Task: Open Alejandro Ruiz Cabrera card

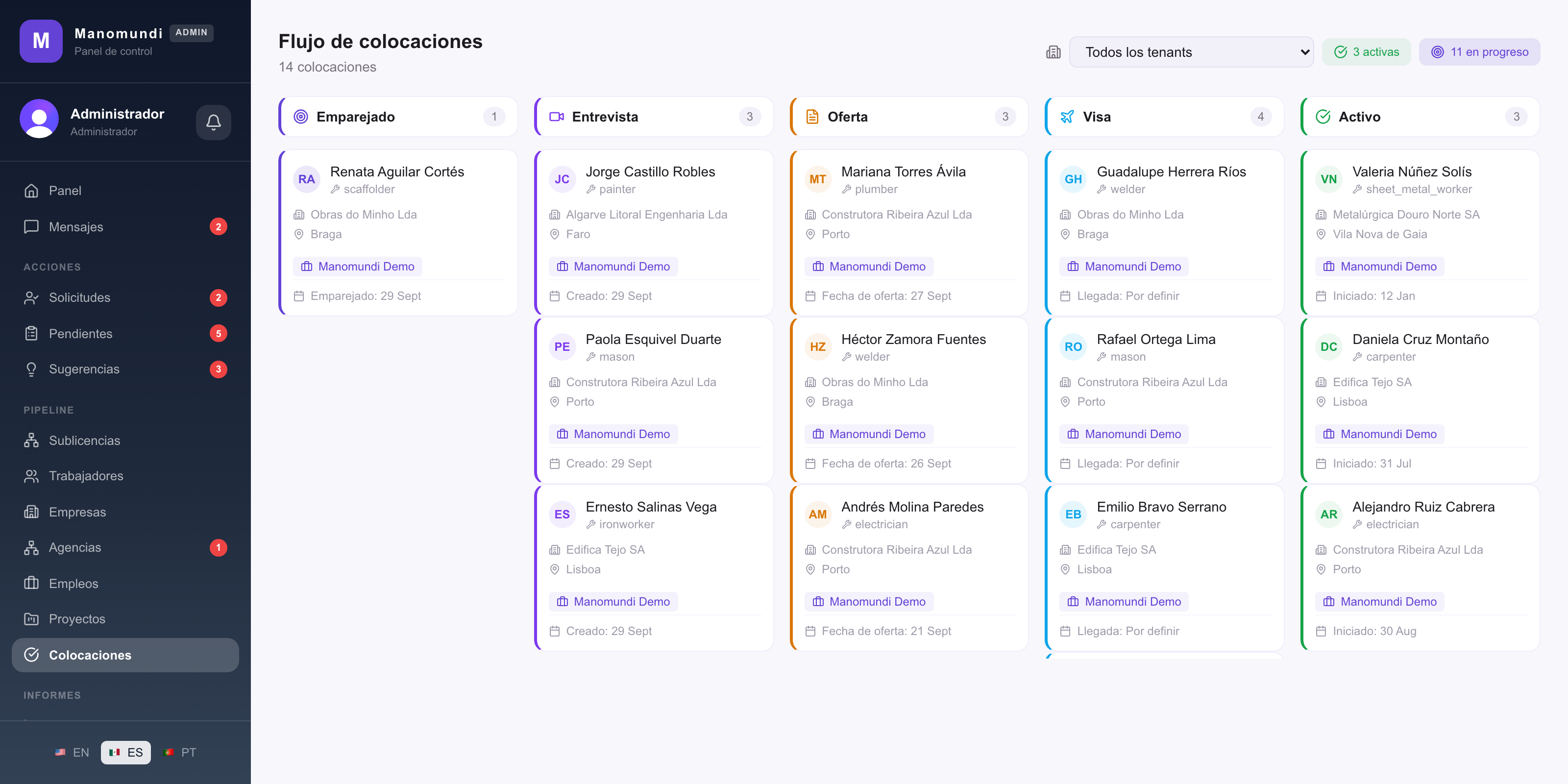Action: [1420, 568]
